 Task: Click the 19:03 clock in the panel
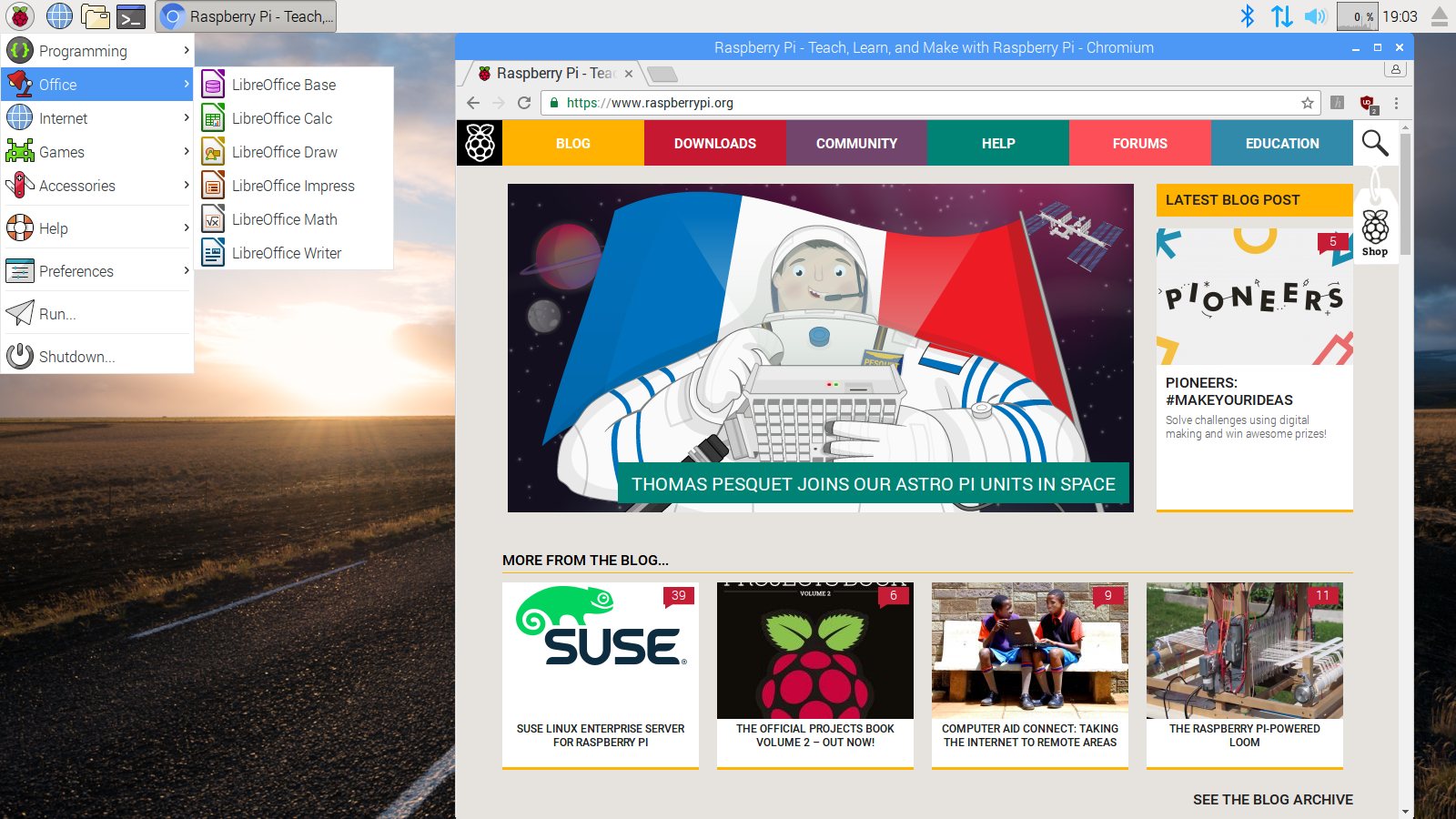point(1400,16)
